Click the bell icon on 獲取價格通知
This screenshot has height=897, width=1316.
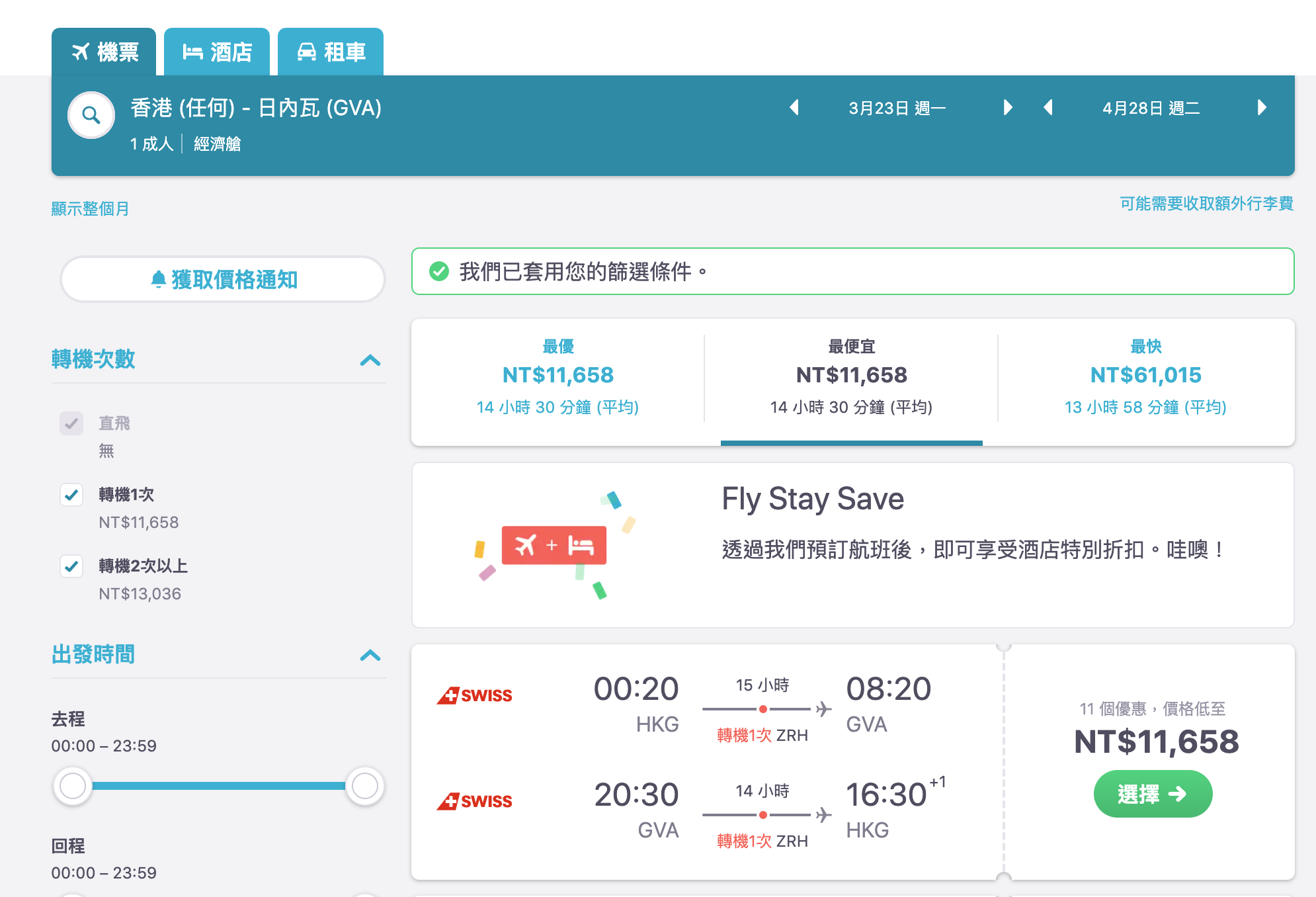159,279
